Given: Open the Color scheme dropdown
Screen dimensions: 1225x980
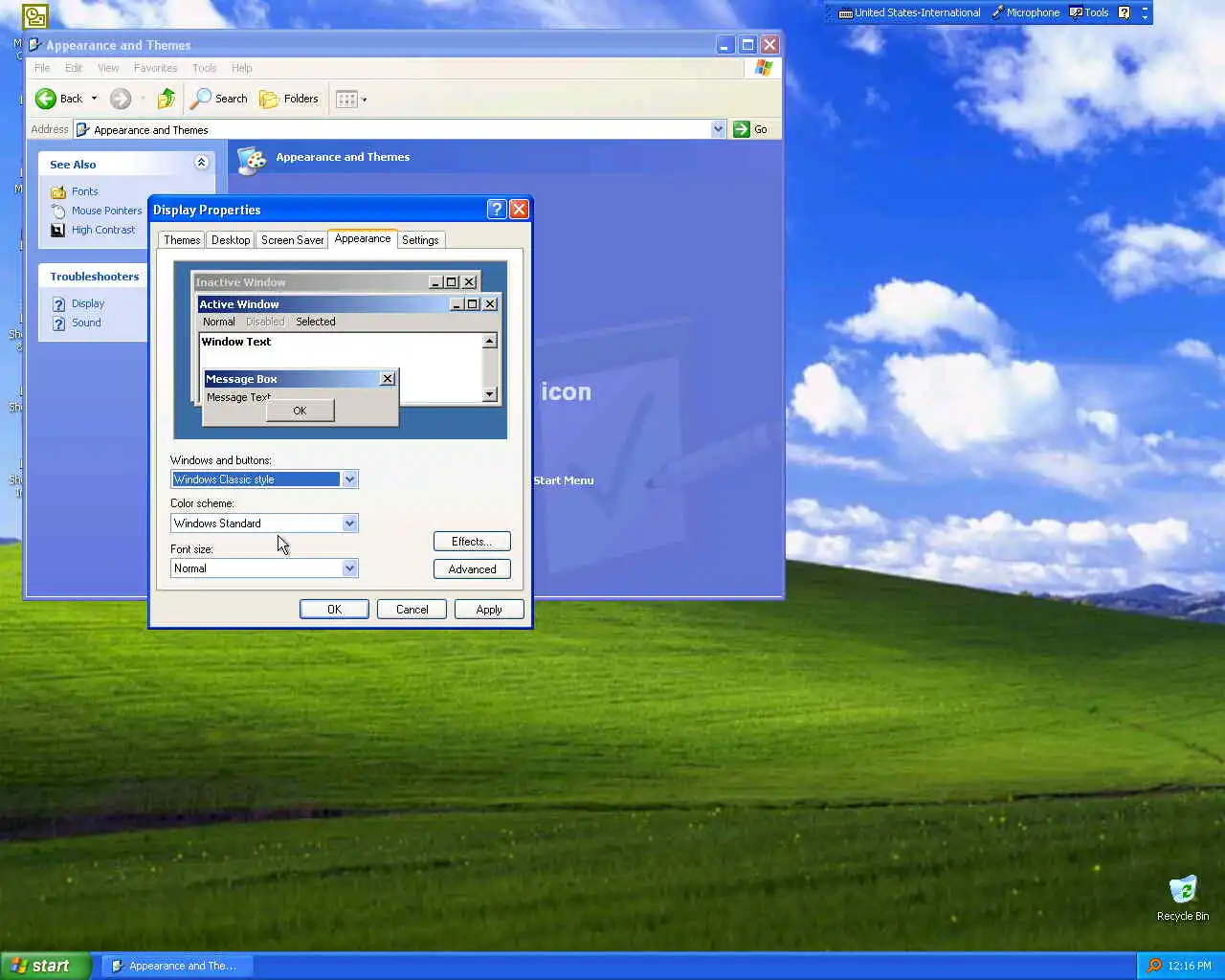Looking at the screenshot, I should pos(349,523).
